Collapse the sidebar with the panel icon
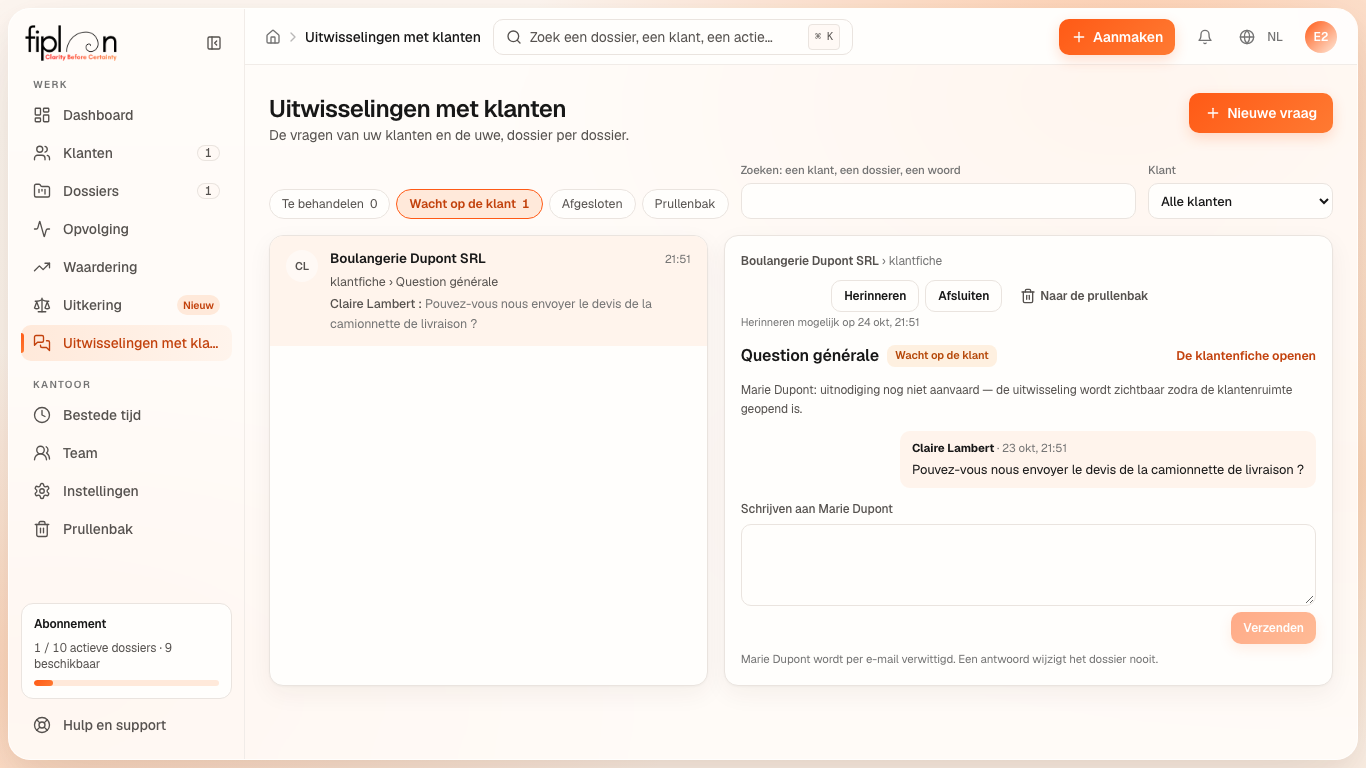Image resolution: width=1366 pixels, height=768 pixels. coord(214,43)
